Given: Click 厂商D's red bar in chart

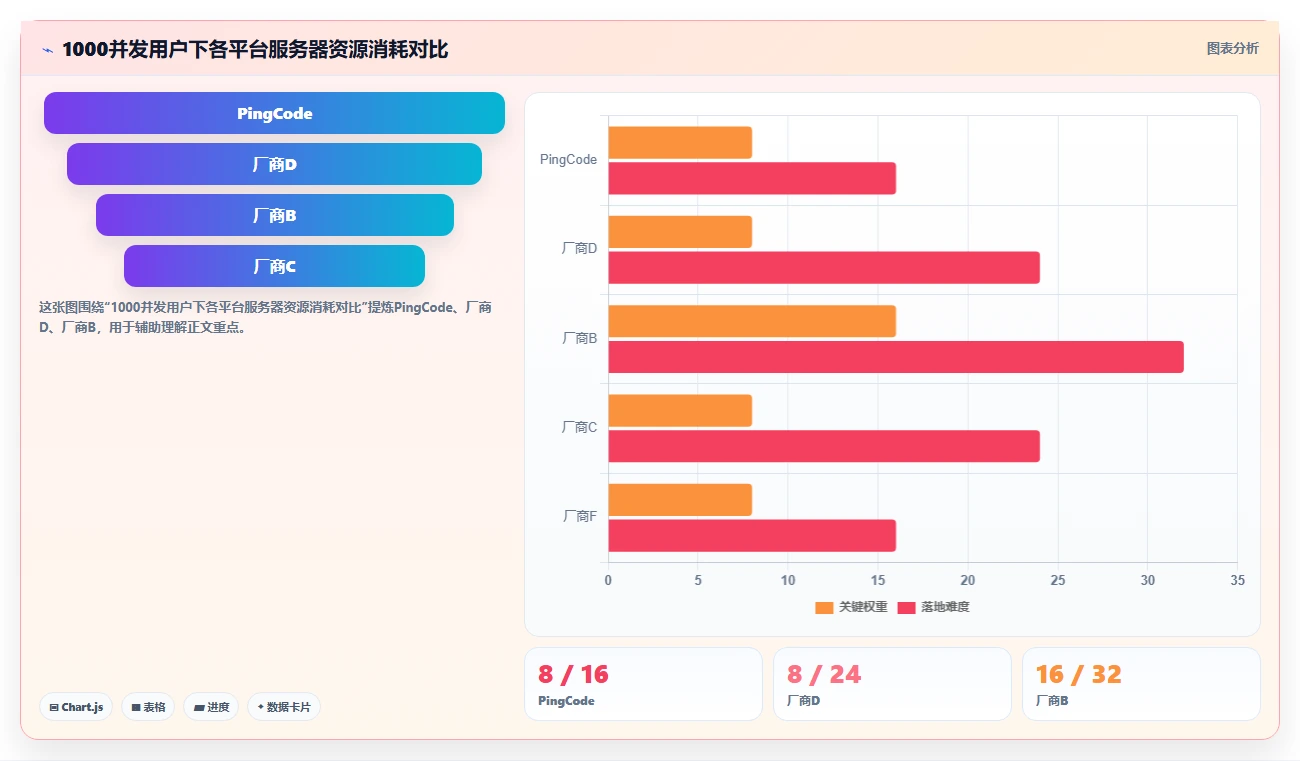Looking at the screenshot, I should pos(824,268).
